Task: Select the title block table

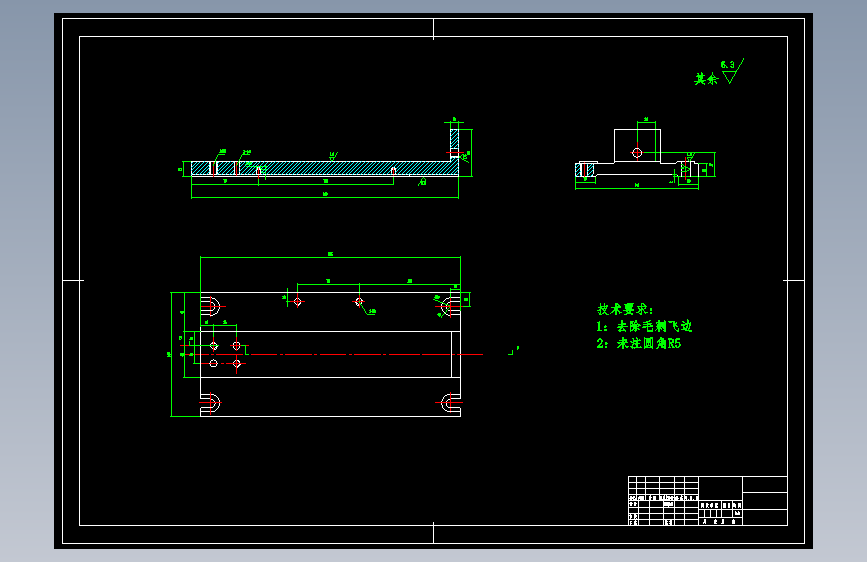Action: (708, 501)
